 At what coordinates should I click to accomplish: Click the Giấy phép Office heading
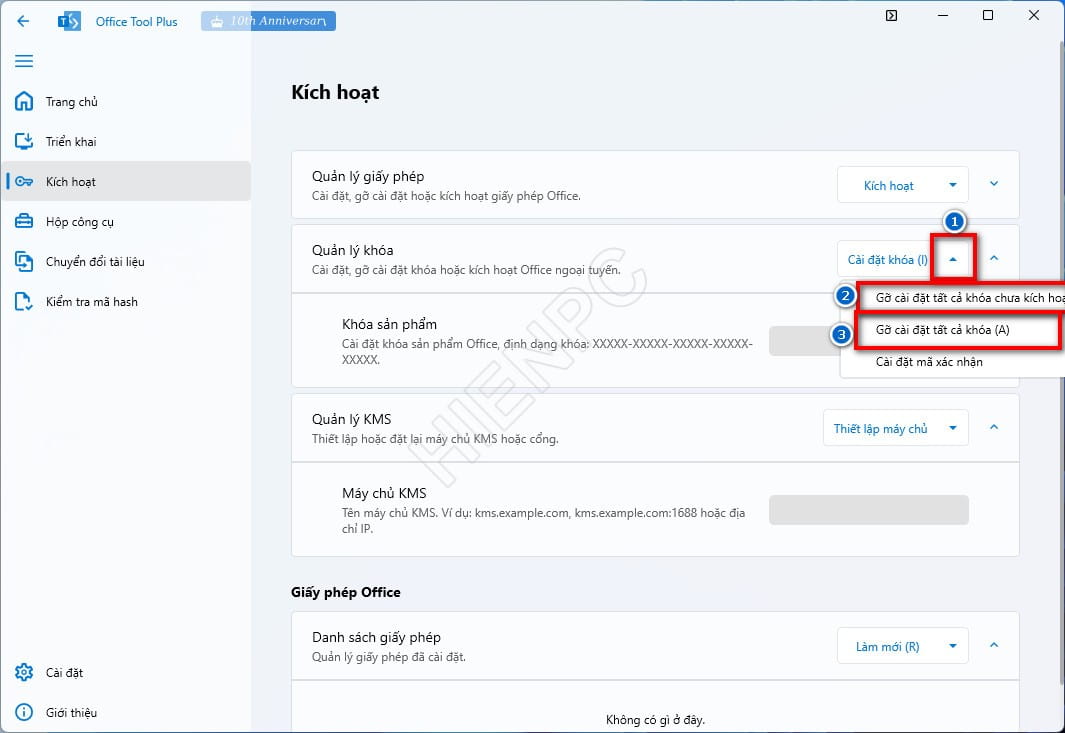tap(346, 592)
